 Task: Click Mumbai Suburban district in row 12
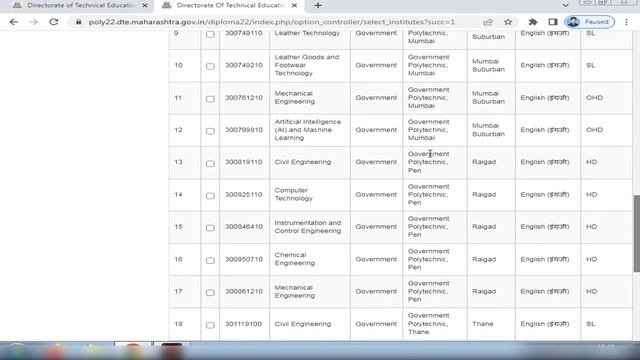[x=488, y=130]
